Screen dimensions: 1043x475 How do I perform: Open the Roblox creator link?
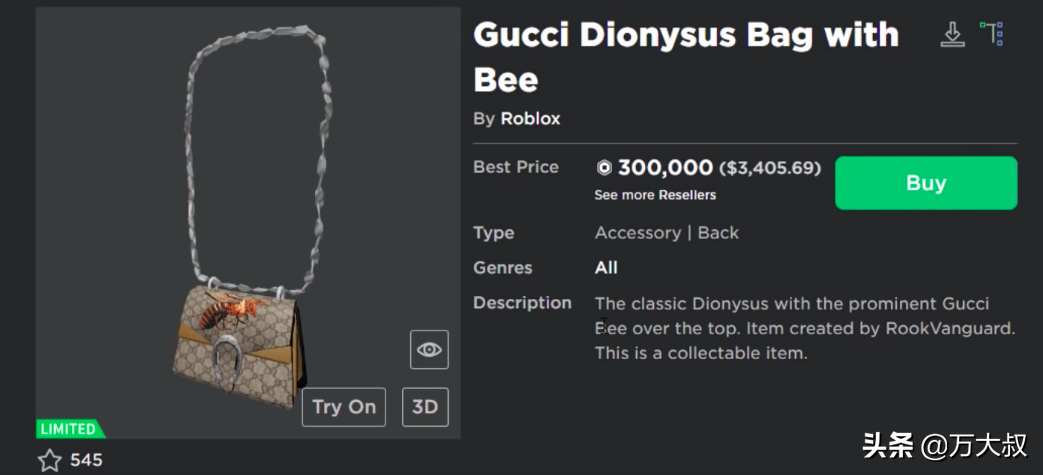point(530,119)
